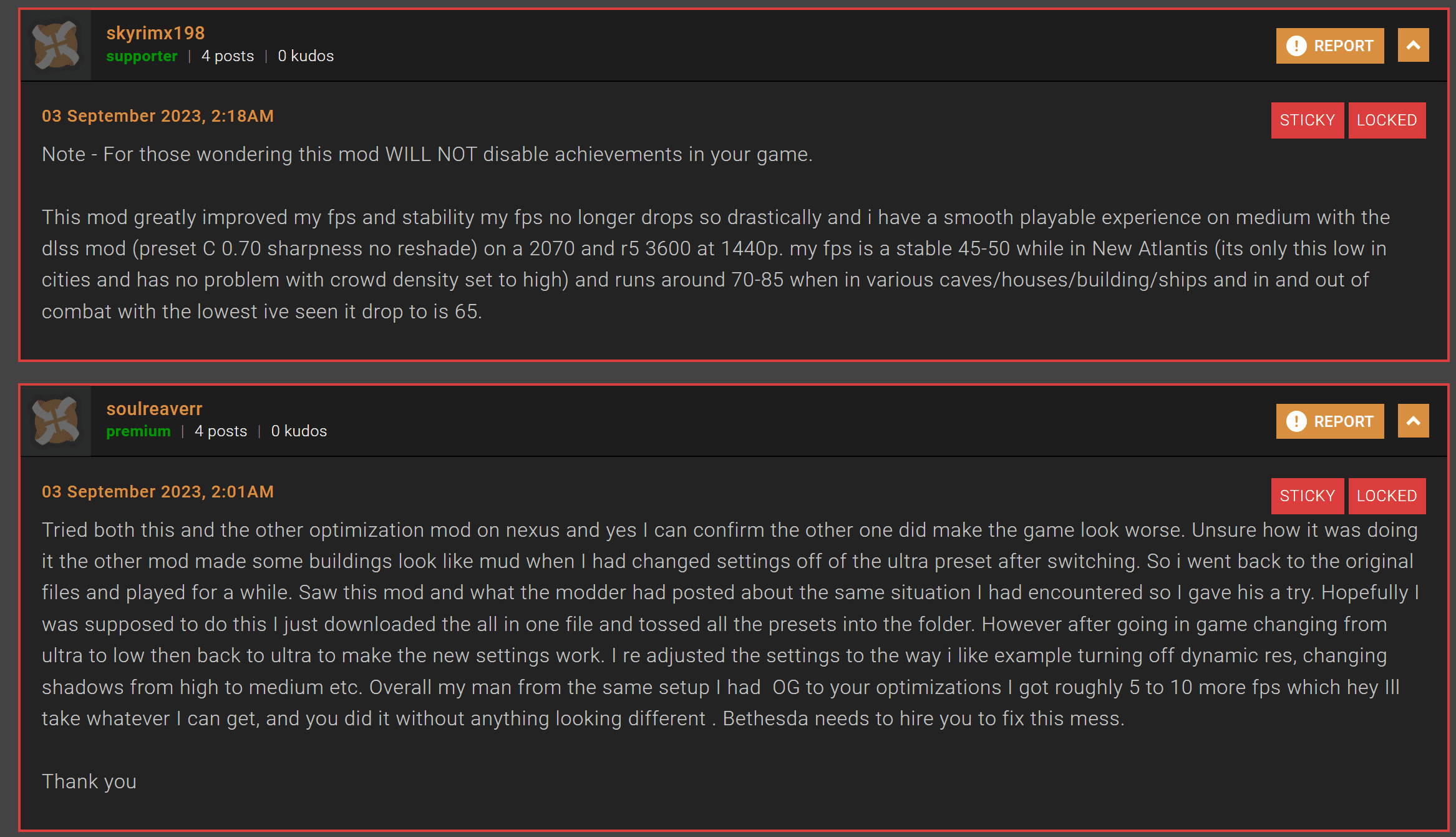This screenshot has width=1456, height=837.
Task: Open skyrimx198's user profile link
Action: pos(155,33)
